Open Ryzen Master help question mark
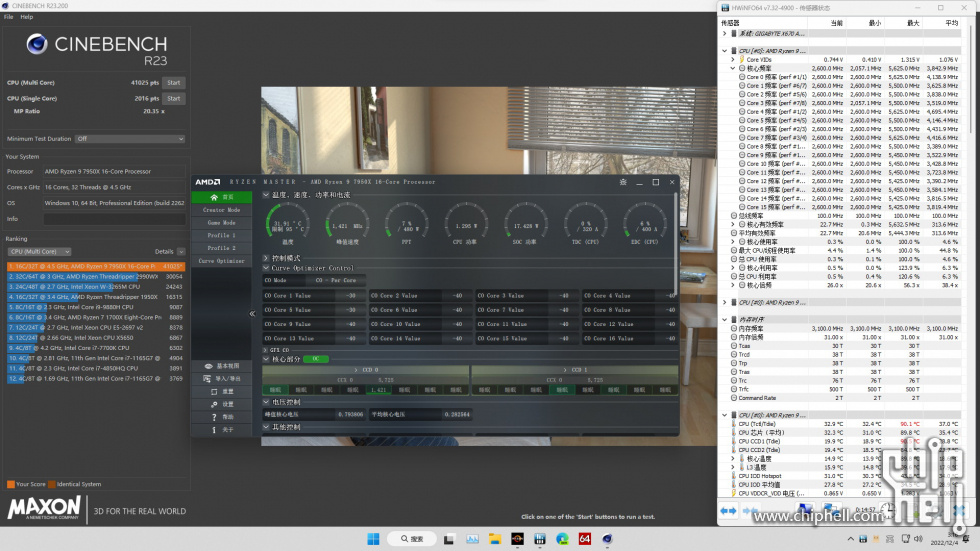This screenshot has height=551, width=980. pyautogui.click(x=214, y=417)
